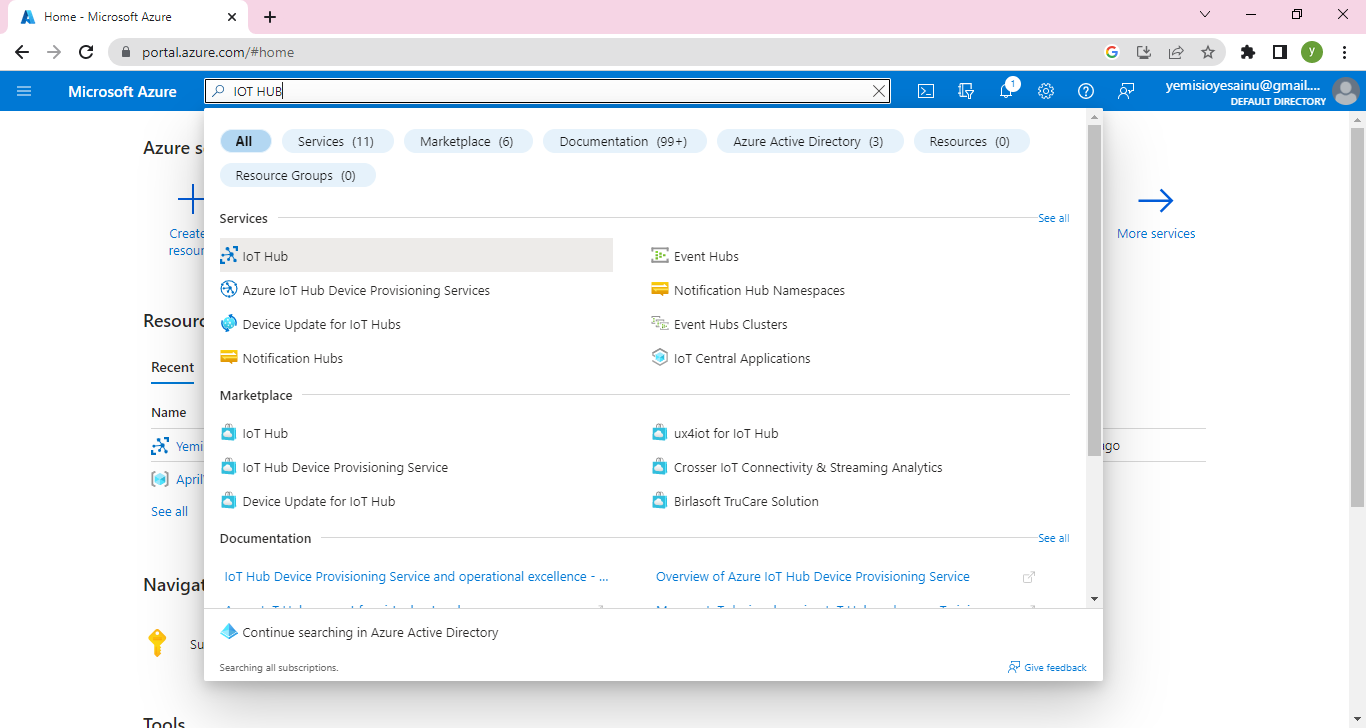Filter results by Services (11)

click(336, 141)
